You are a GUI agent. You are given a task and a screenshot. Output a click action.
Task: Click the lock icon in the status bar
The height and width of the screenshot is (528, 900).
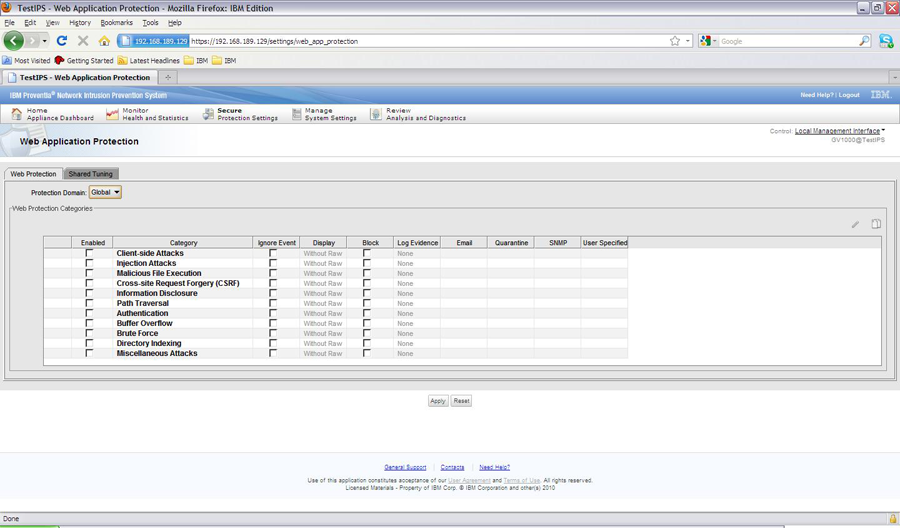pyautogui.click(x=893, y=518)
